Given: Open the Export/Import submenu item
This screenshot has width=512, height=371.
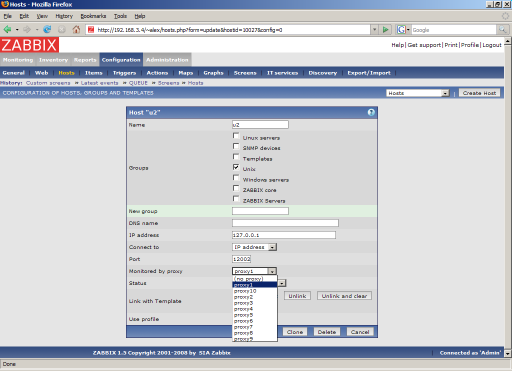Looking at the screenshot, I should coord(369,73).
